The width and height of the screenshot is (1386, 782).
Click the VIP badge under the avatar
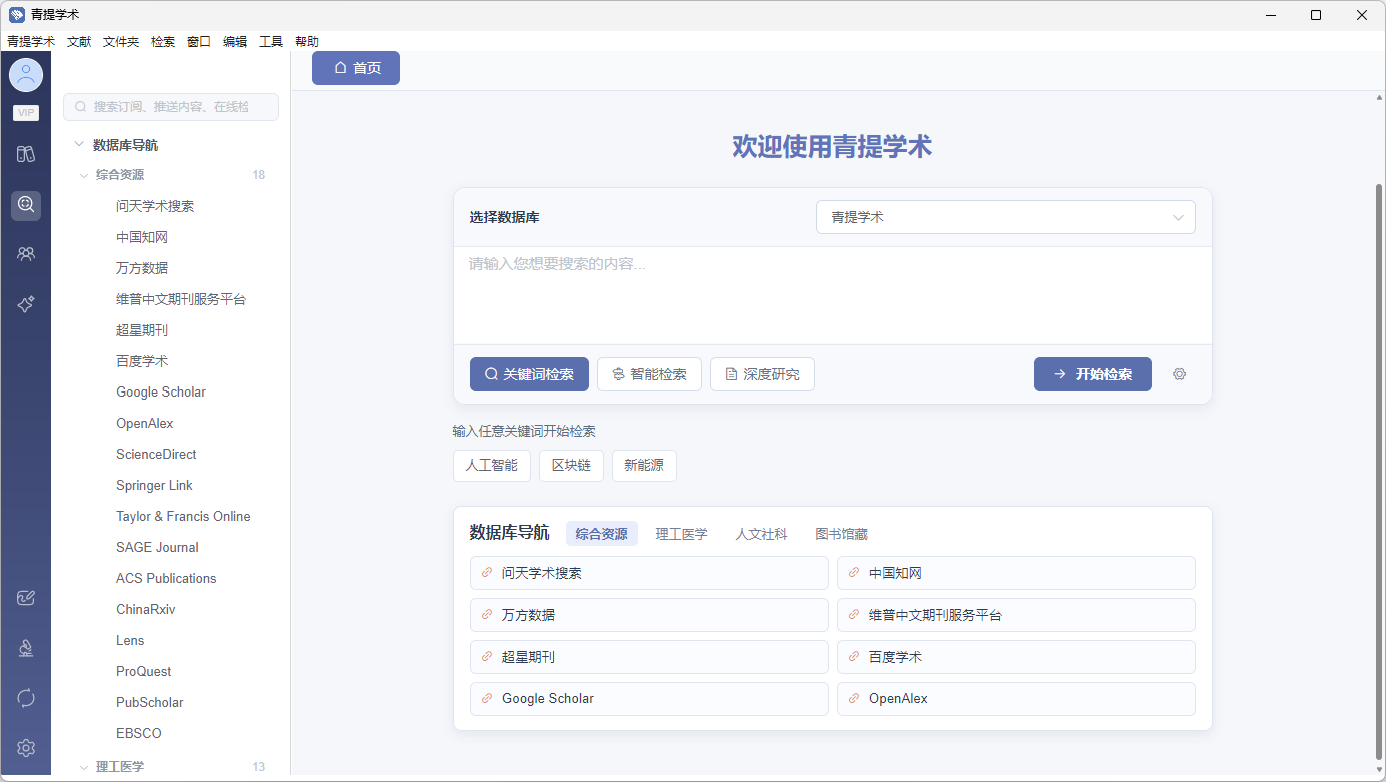(26, 113)
